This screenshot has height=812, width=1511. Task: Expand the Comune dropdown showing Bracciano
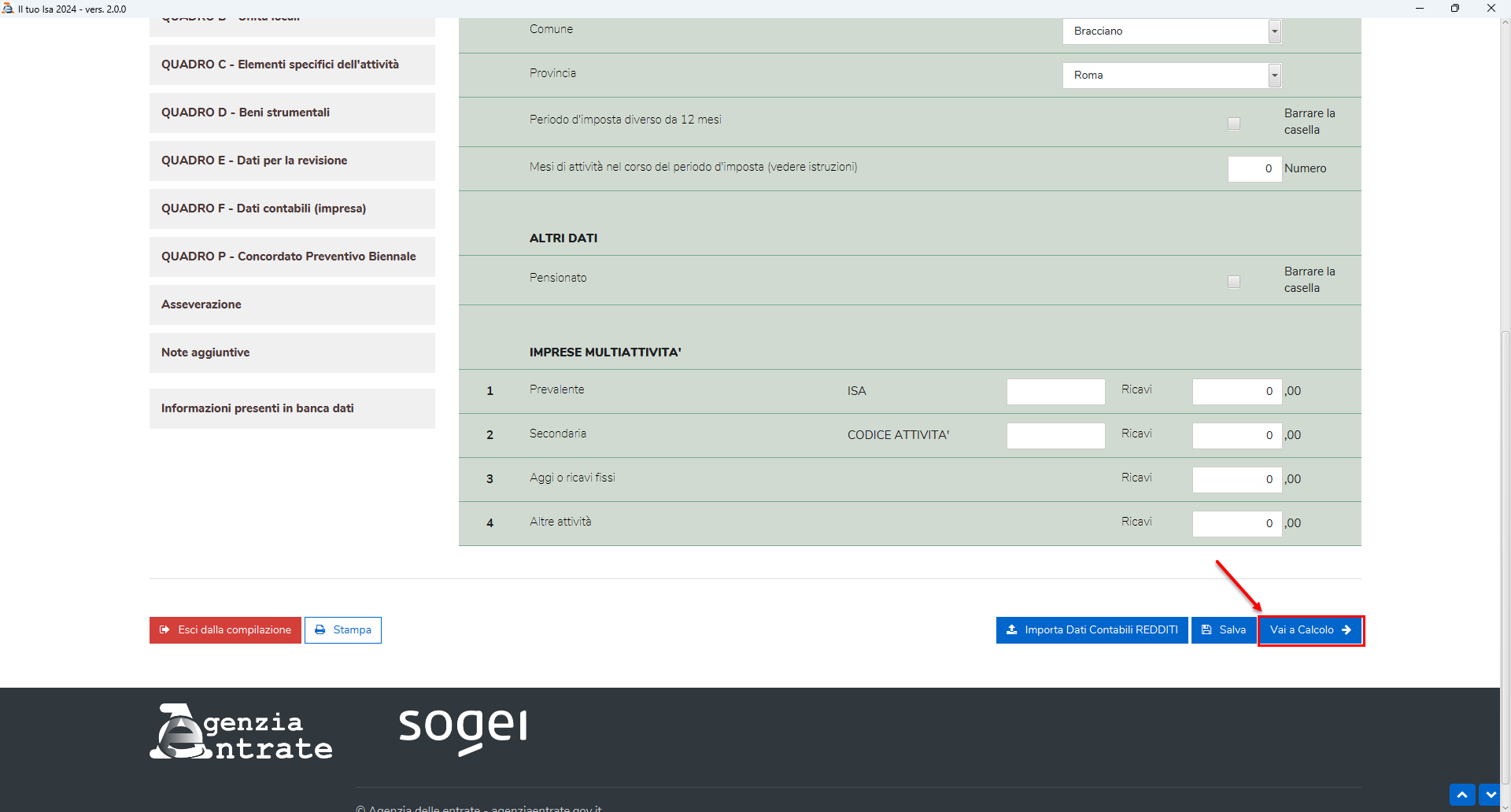(1274, 31)
